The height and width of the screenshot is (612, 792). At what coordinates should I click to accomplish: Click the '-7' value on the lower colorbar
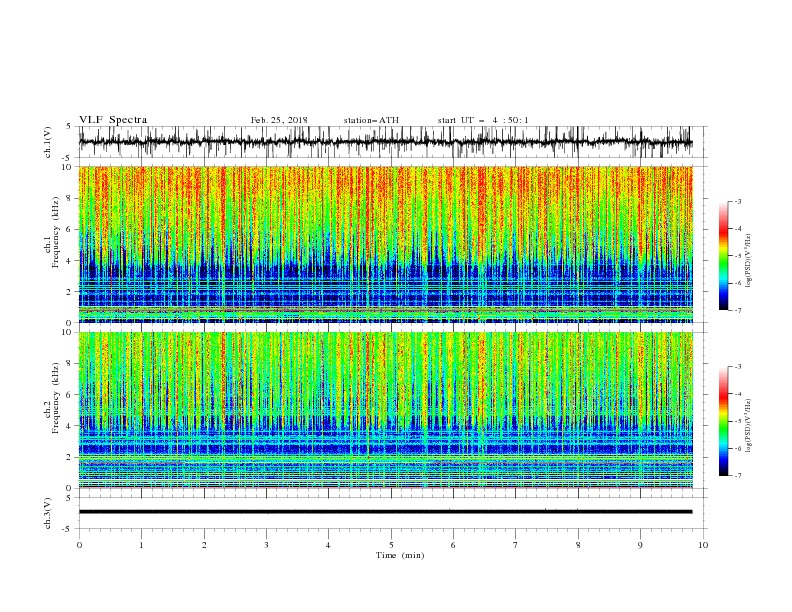coord(737,476)
